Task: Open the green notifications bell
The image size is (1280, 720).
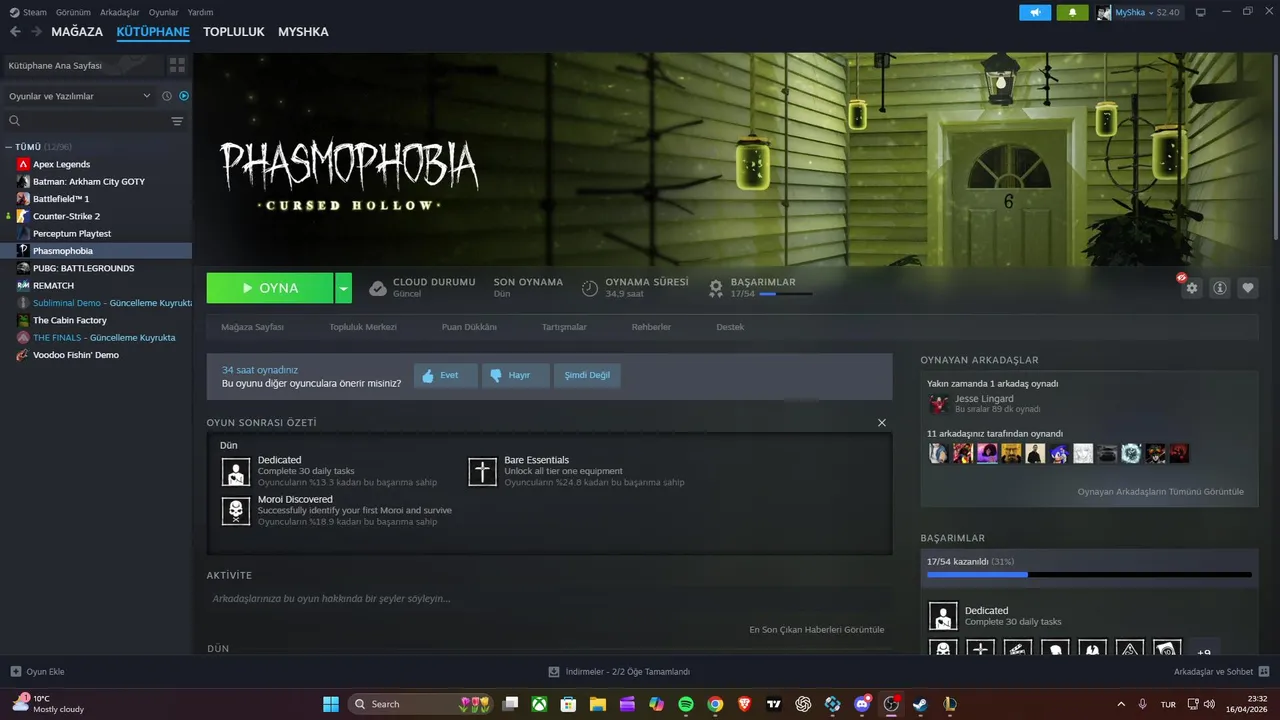Action: [1073, 12]
